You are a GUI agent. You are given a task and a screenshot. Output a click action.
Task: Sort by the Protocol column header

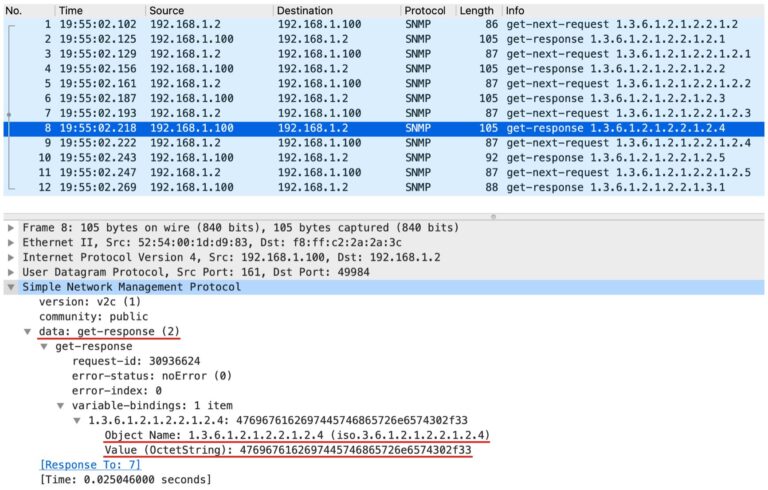tap(425, 10)
